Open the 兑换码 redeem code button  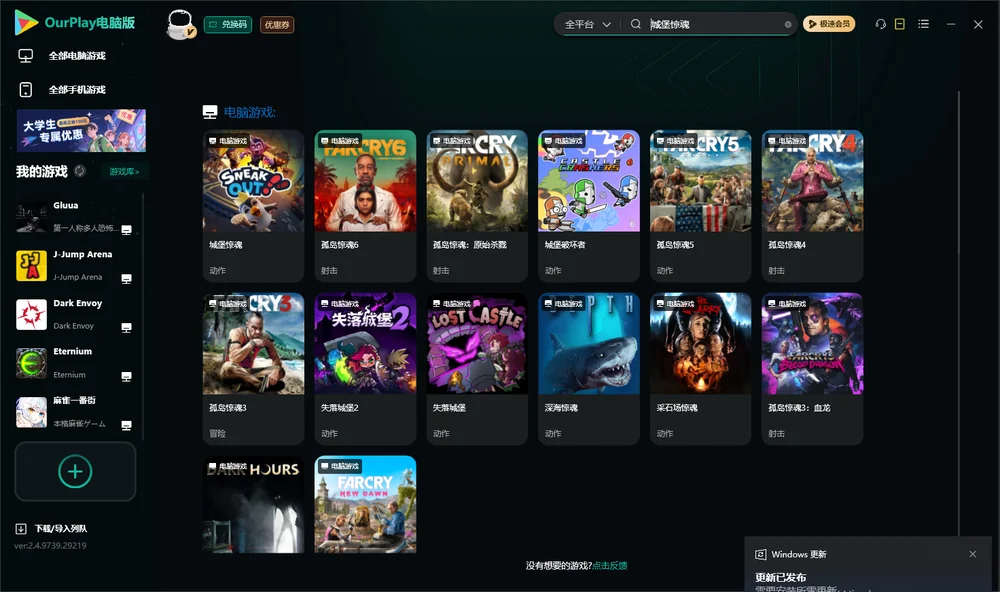point(228,24)
